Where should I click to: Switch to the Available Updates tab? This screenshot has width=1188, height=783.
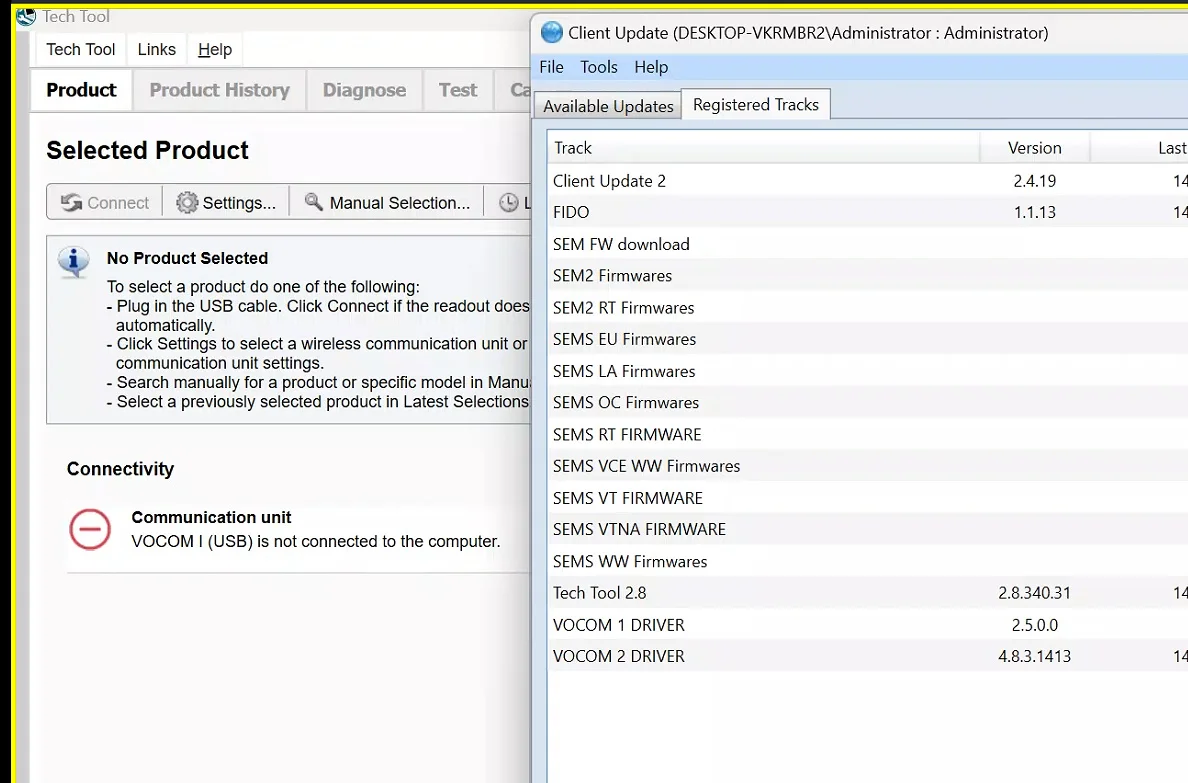[x=608, y=106]
